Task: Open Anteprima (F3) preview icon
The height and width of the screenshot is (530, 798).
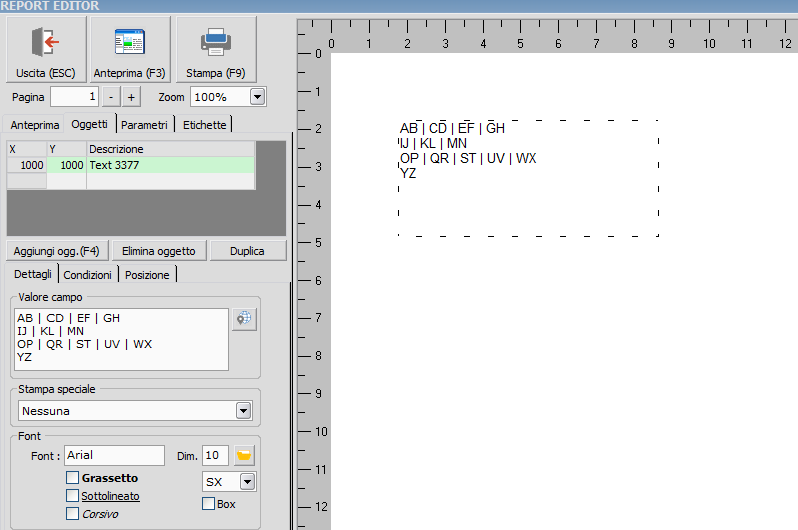Action: (x=129, y=42)
